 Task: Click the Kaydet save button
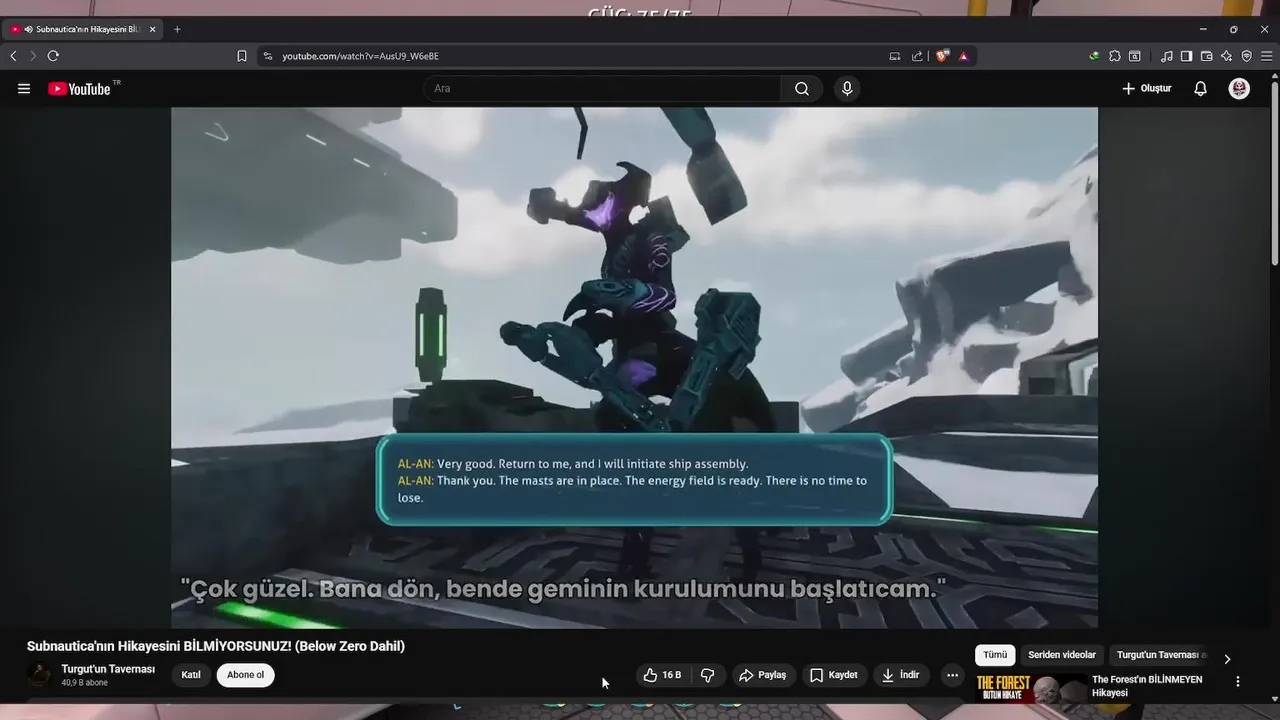[x=834, y=675]
